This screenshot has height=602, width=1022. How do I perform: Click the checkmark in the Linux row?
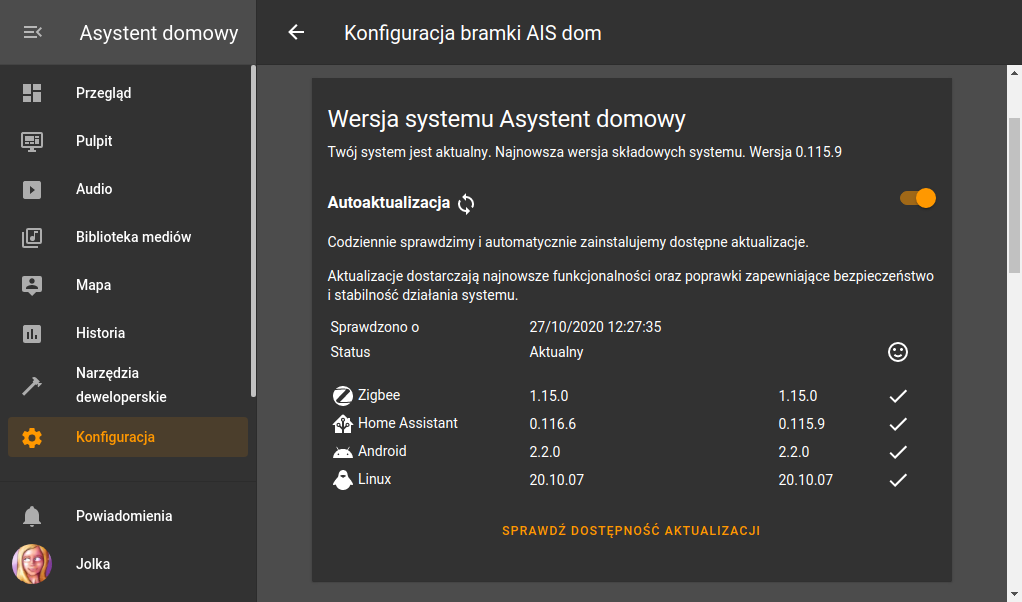(x=898, y=480)
